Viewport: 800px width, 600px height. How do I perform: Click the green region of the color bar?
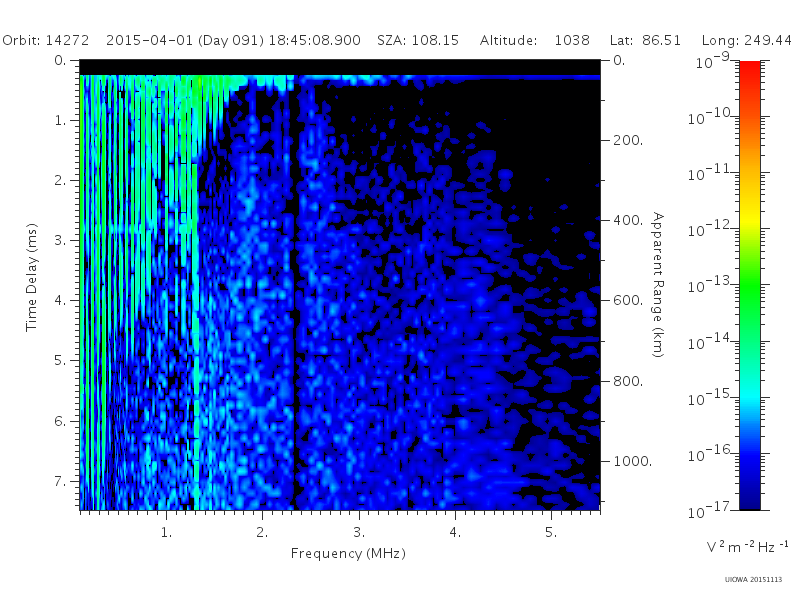(x=749, y=296)
